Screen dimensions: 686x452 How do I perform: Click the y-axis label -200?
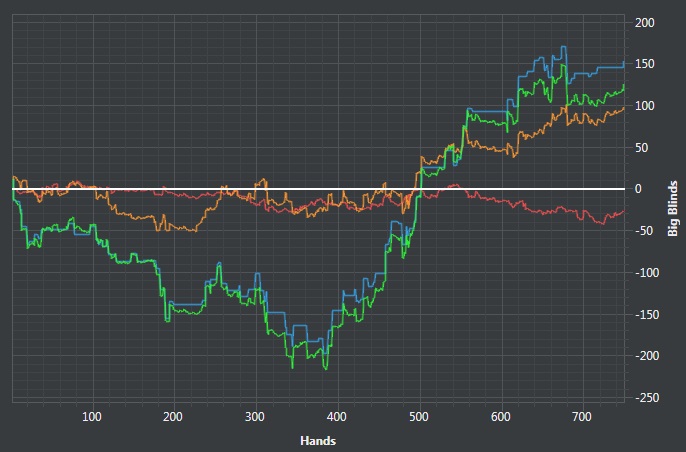(647, 356)
